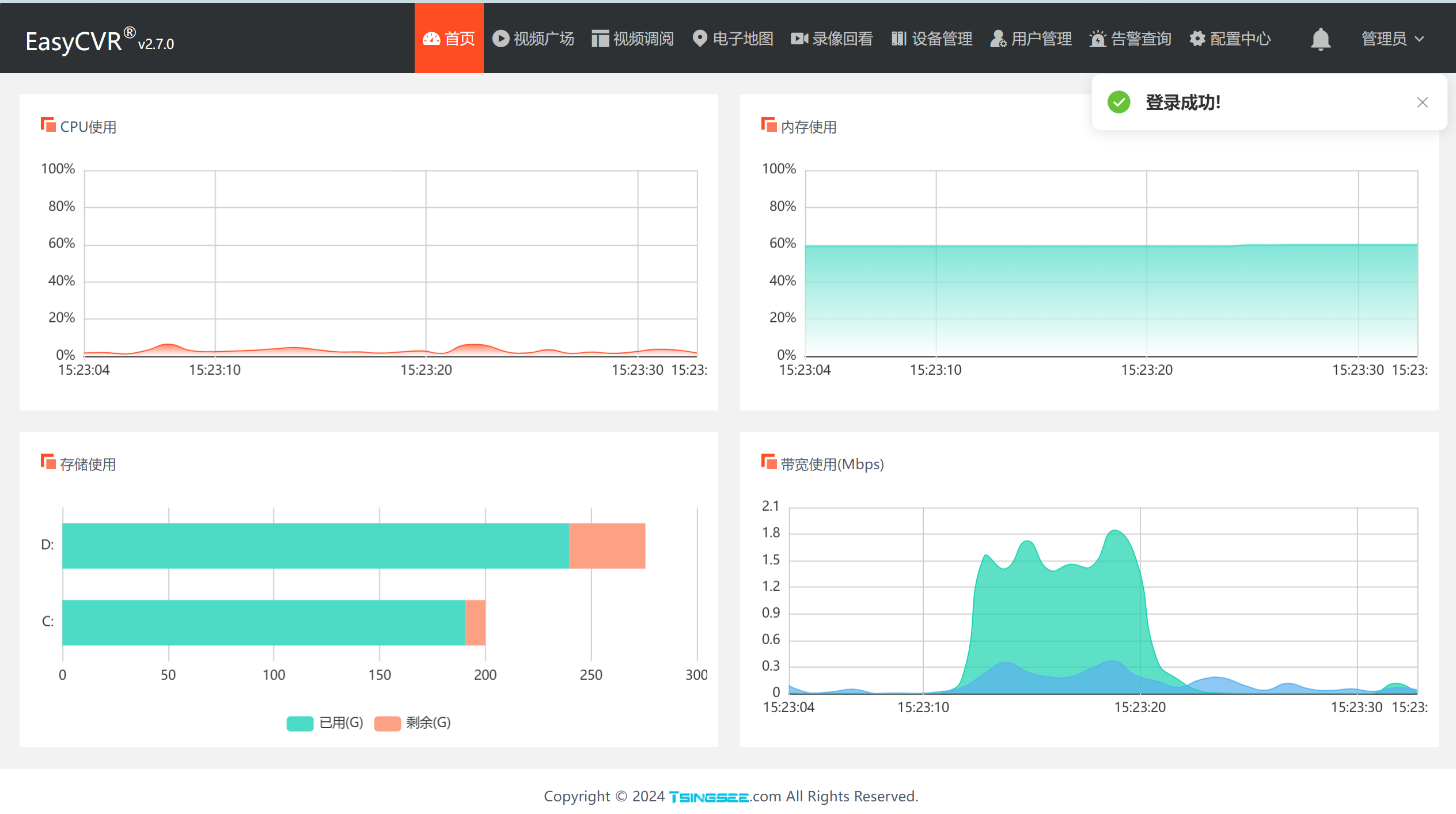Viewport: 1456px width, 814px height.
Task: Click the grid icon for 视频调阅
Action: [x=600, y=39]
